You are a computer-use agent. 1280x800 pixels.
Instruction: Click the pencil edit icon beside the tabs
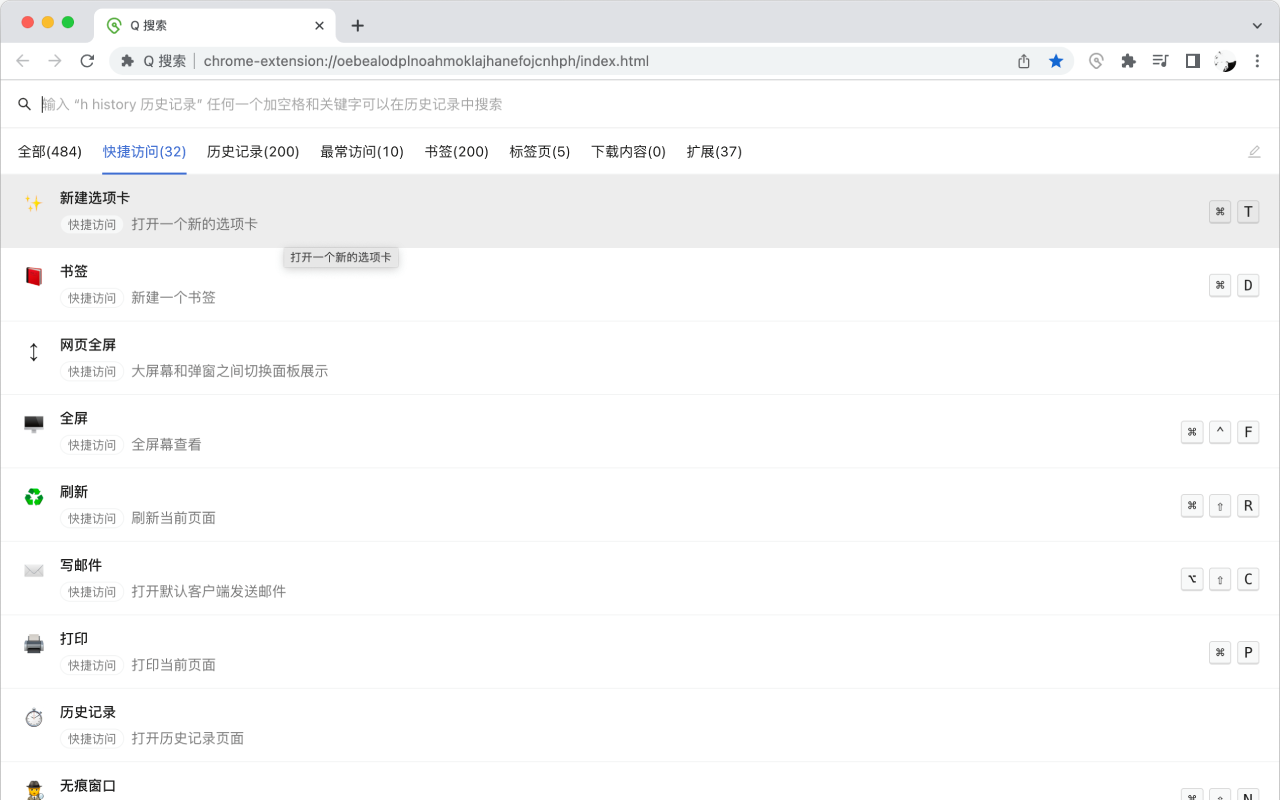pos(1254,152)
